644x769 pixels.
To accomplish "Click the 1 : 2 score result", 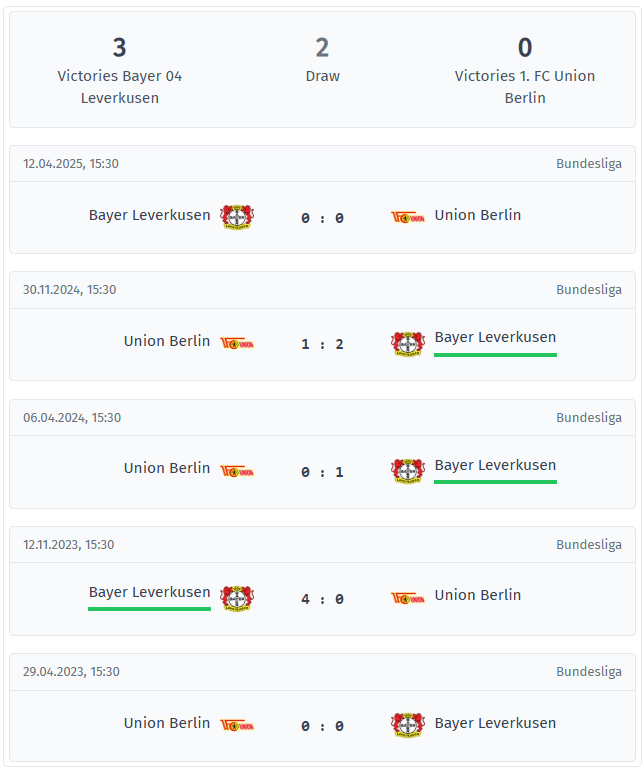I will [322, 345].
